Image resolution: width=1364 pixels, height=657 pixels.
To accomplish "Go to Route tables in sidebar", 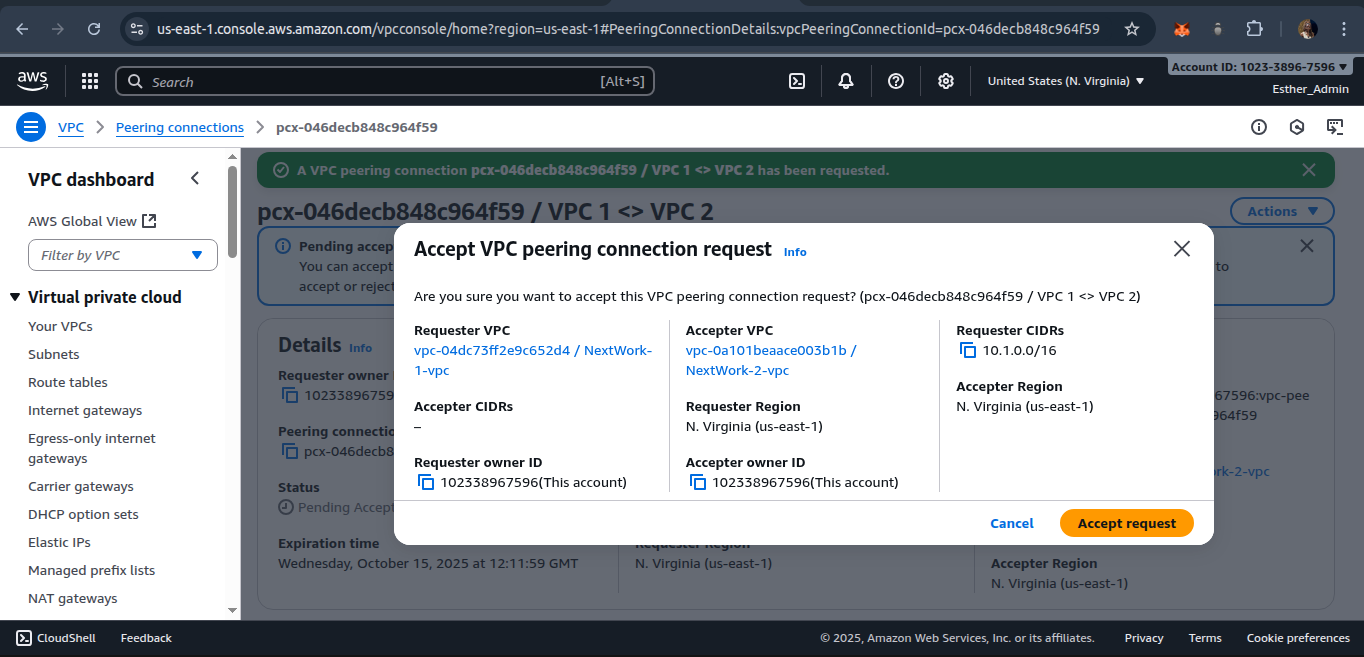I will (68, 382).
